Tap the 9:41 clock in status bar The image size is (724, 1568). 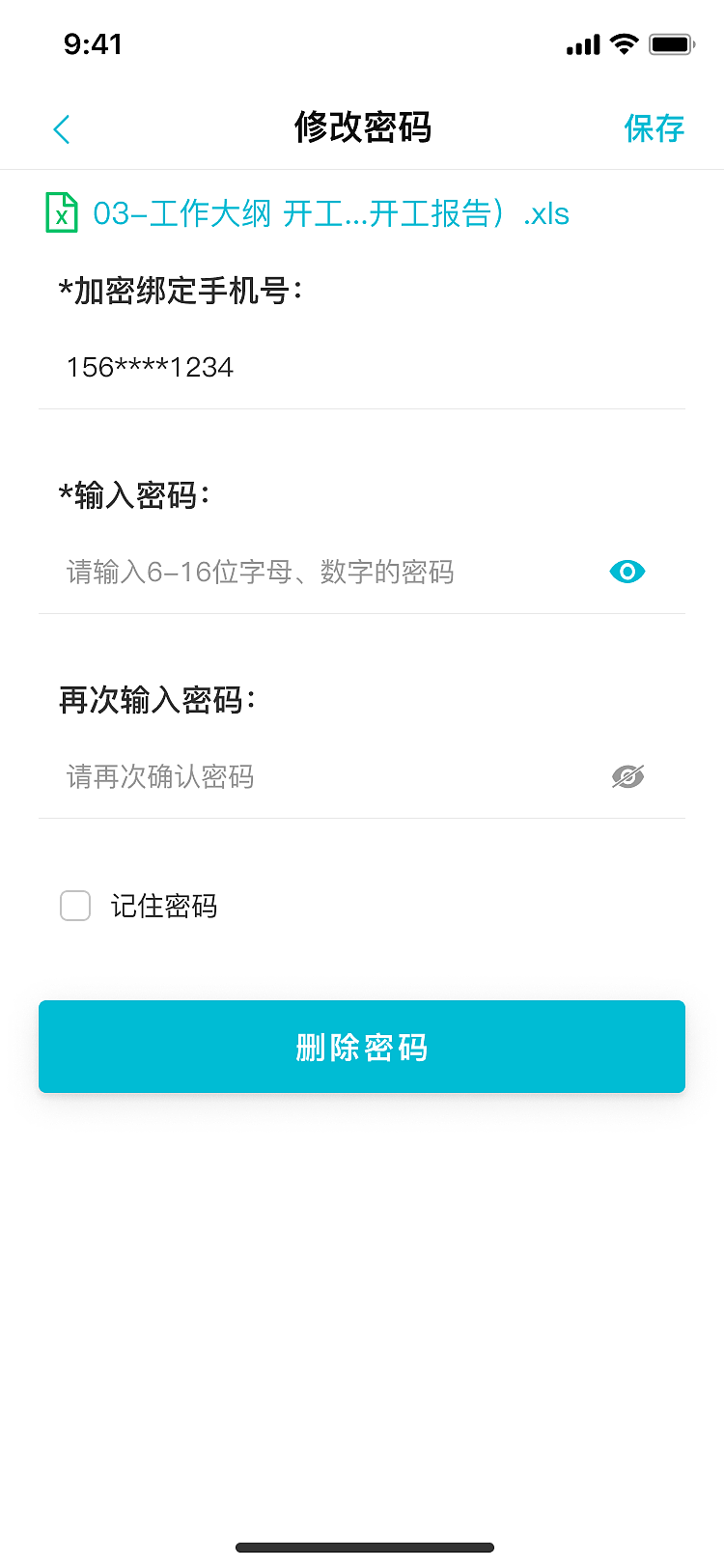pos(93,44)
